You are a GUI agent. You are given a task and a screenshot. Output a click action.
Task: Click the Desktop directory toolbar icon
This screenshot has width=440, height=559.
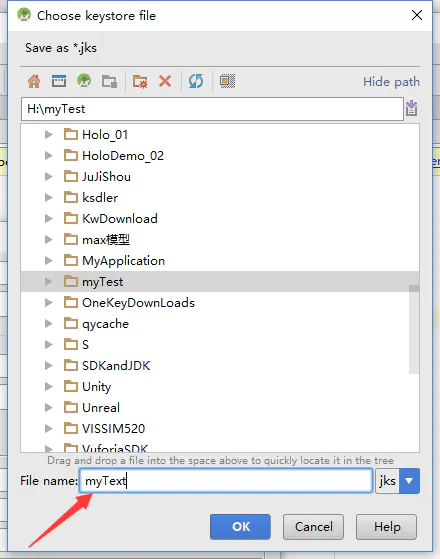tap(59, 81)
